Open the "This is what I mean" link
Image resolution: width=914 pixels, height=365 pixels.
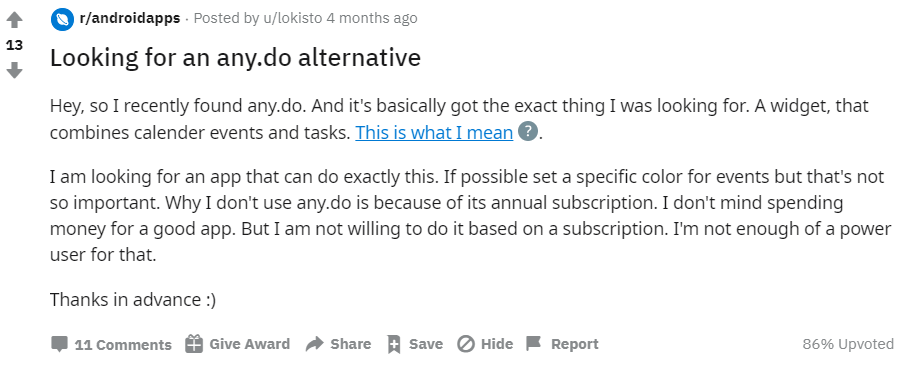click(434, 132)
